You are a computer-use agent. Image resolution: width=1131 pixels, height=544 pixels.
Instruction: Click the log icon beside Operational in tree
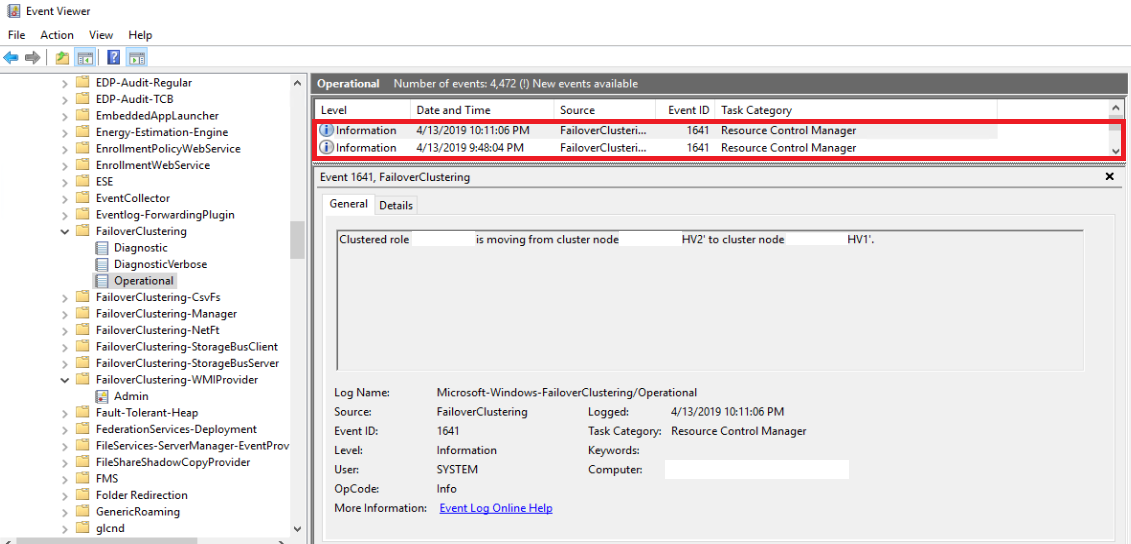102,281
